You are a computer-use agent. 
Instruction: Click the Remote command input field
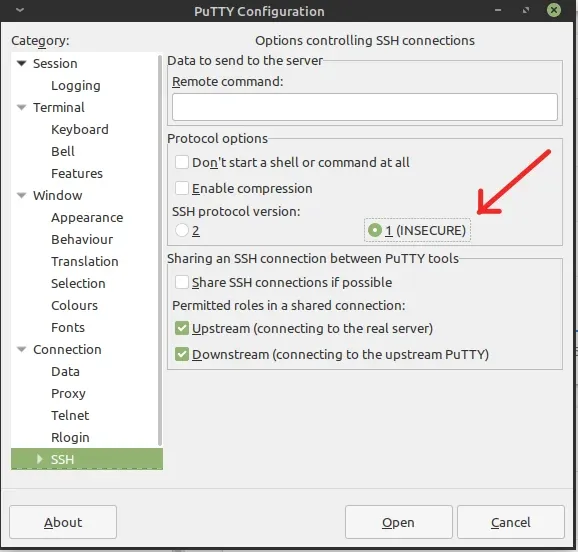(x=365, y=107)
